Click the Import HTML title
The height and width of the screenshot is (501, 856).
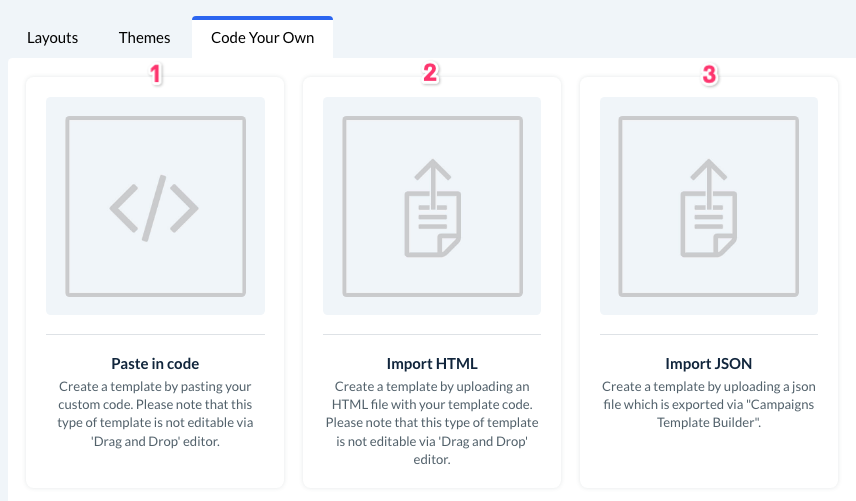coord(432,363)
